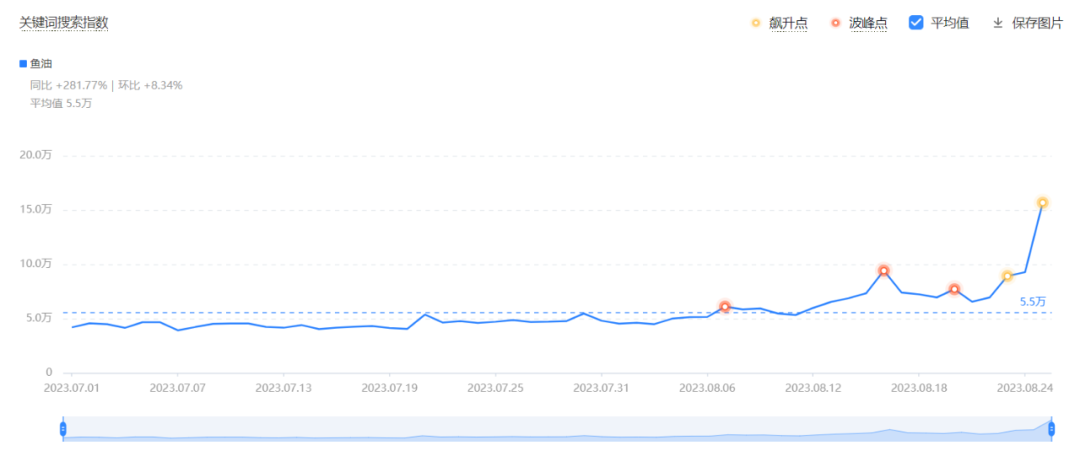Toggle 飙升点 legend text

click(x=788, y=23)
